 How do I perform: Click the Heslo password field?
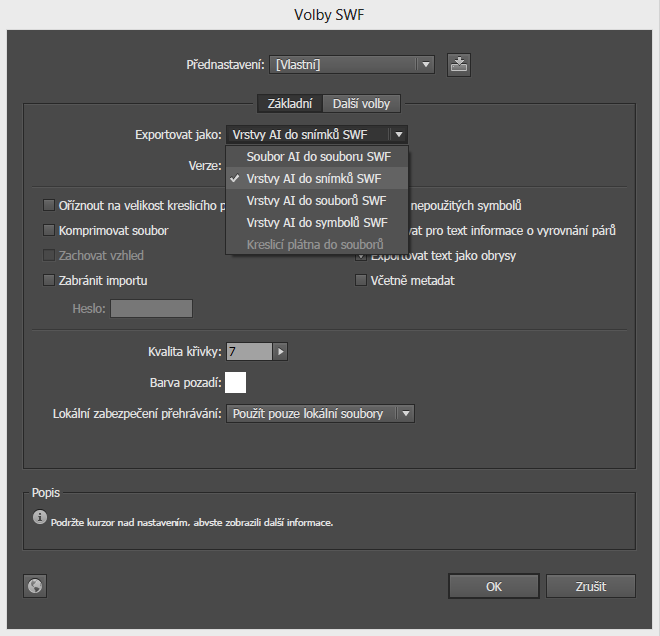point(152,309)
